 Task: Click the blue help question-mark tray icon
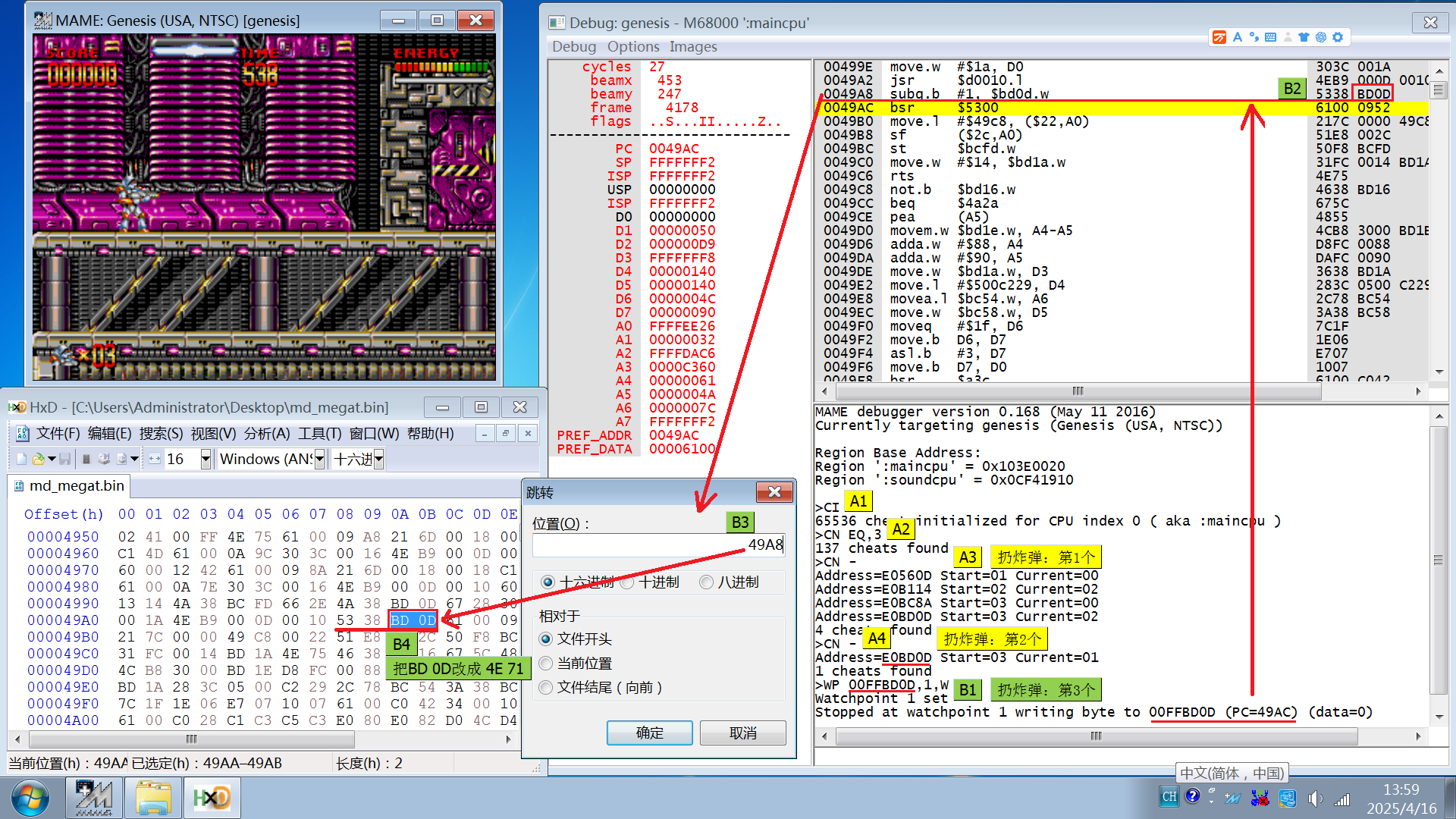1192,795
